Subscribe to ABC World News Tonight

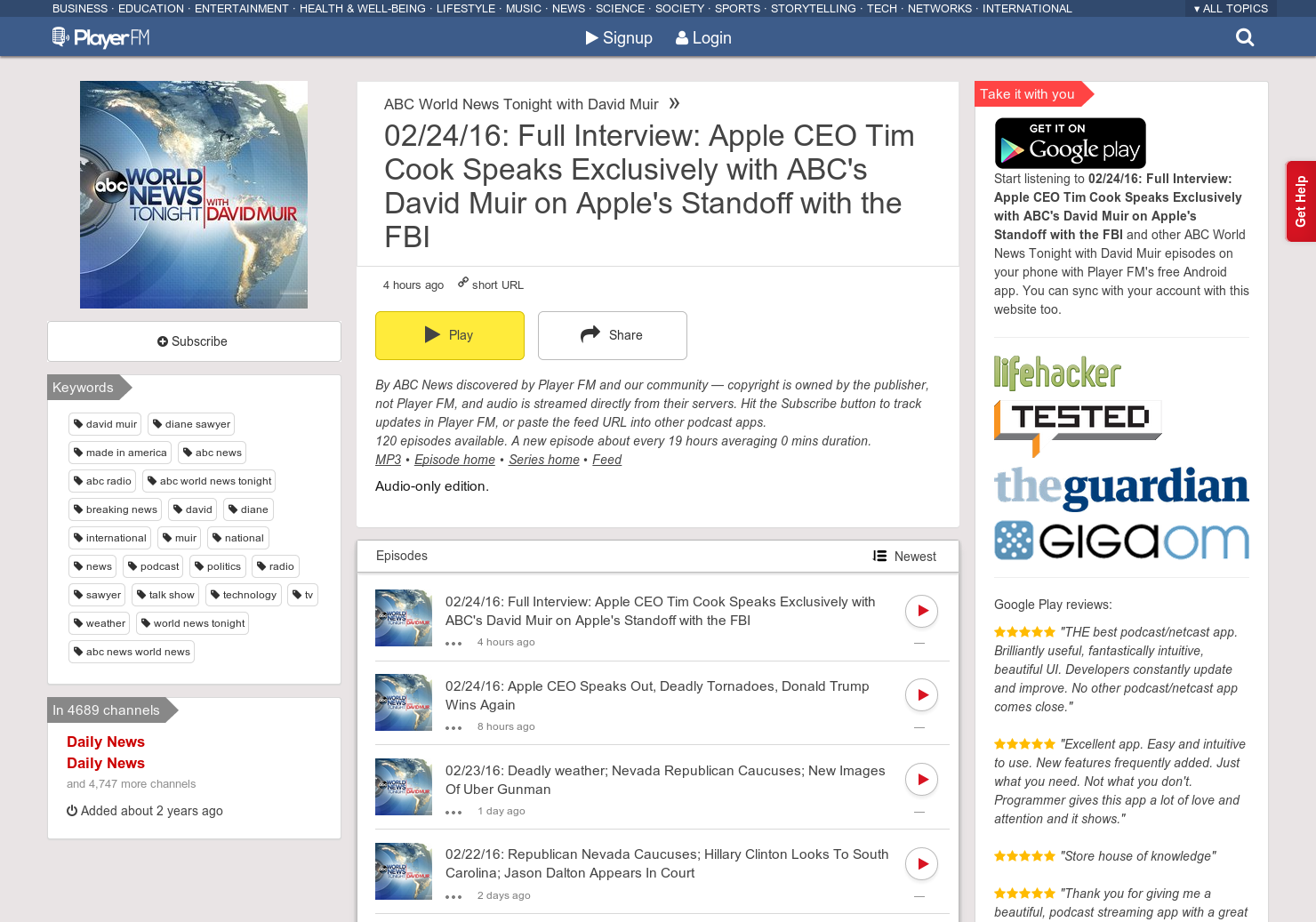click(194, 341)
